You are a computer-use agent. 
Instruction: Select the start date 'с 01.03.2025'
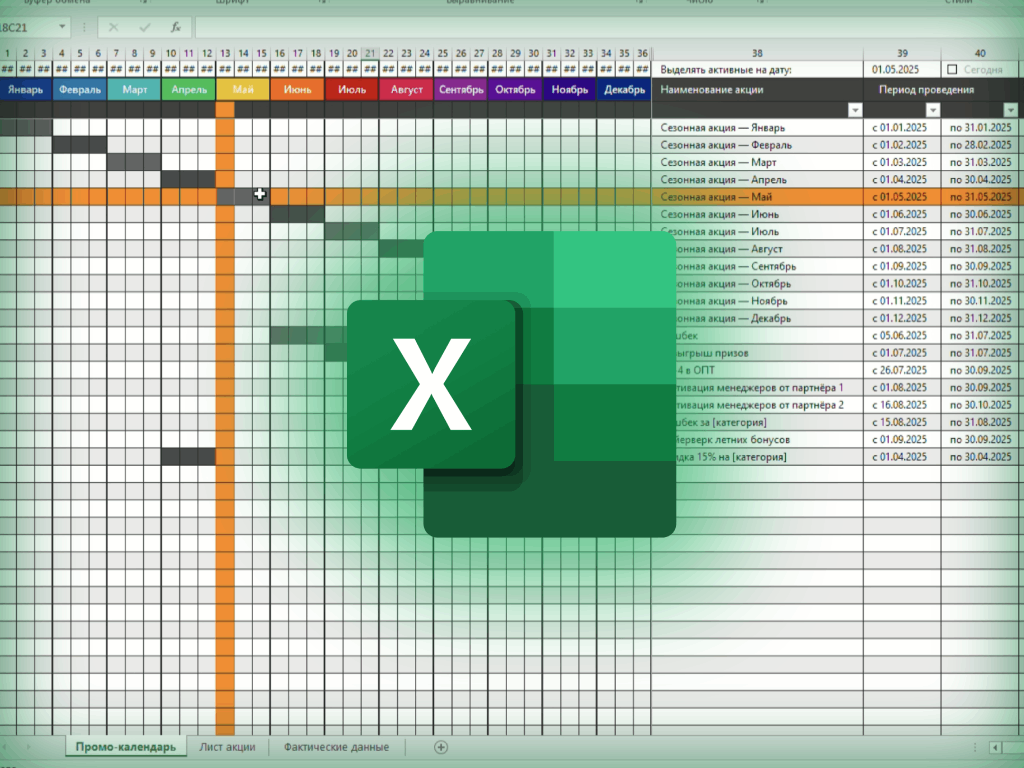[902, 162]
